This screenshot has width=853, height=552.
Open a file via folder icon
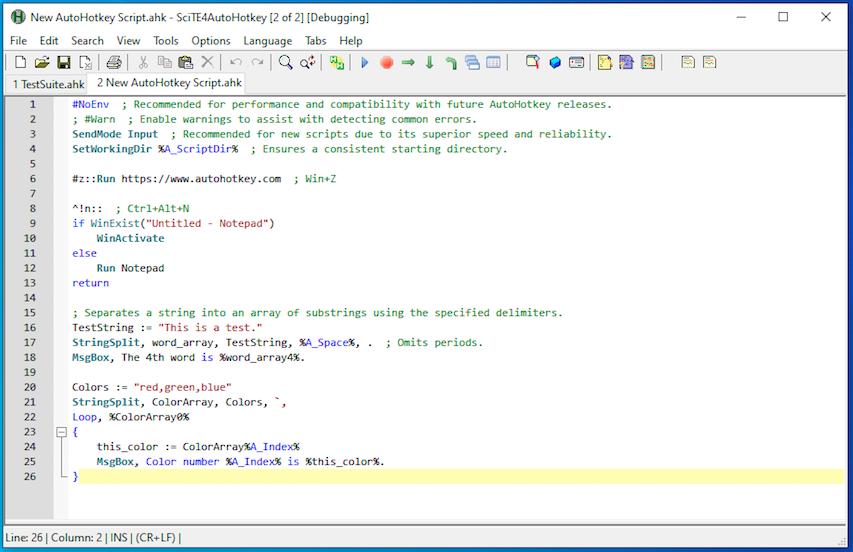(42, 63)
